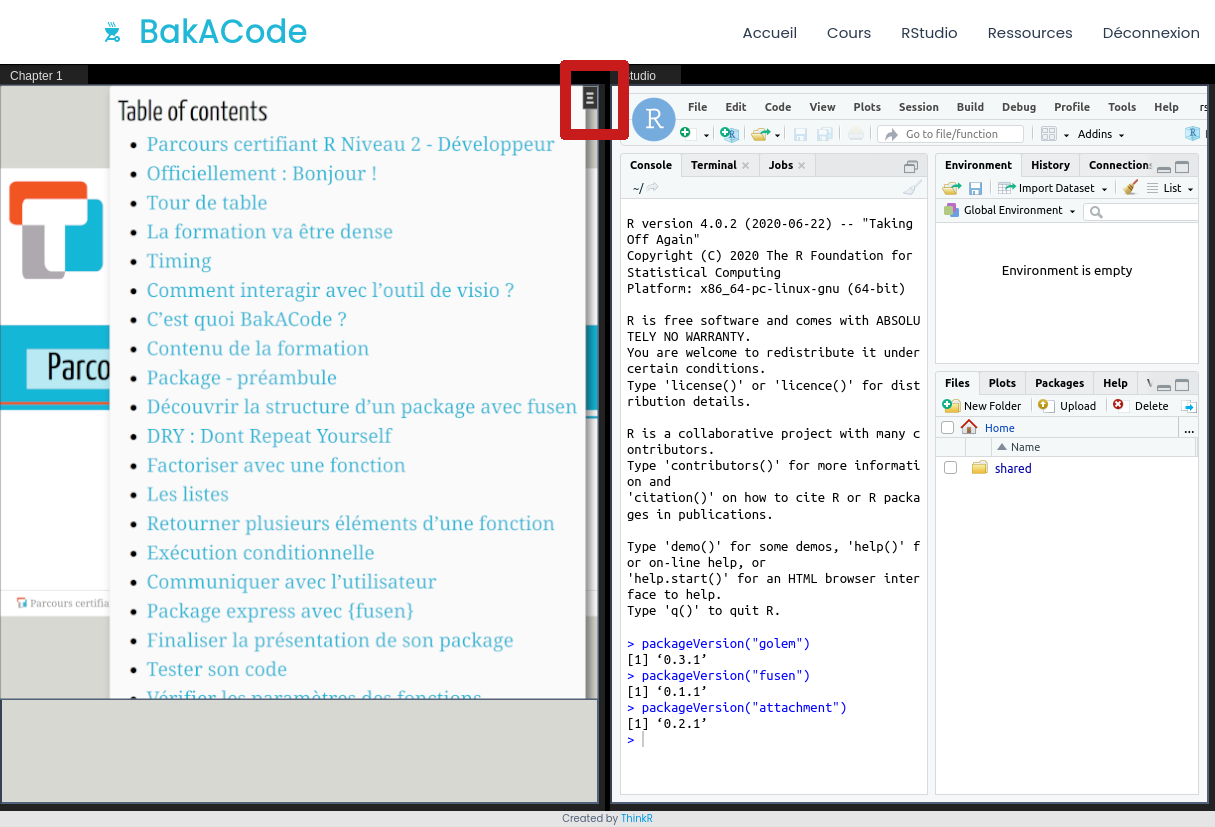Click the Load workspace folder icon in Environment
Image resolution: width=1215 pixels, height=827 pixels.
pos(951,188)
